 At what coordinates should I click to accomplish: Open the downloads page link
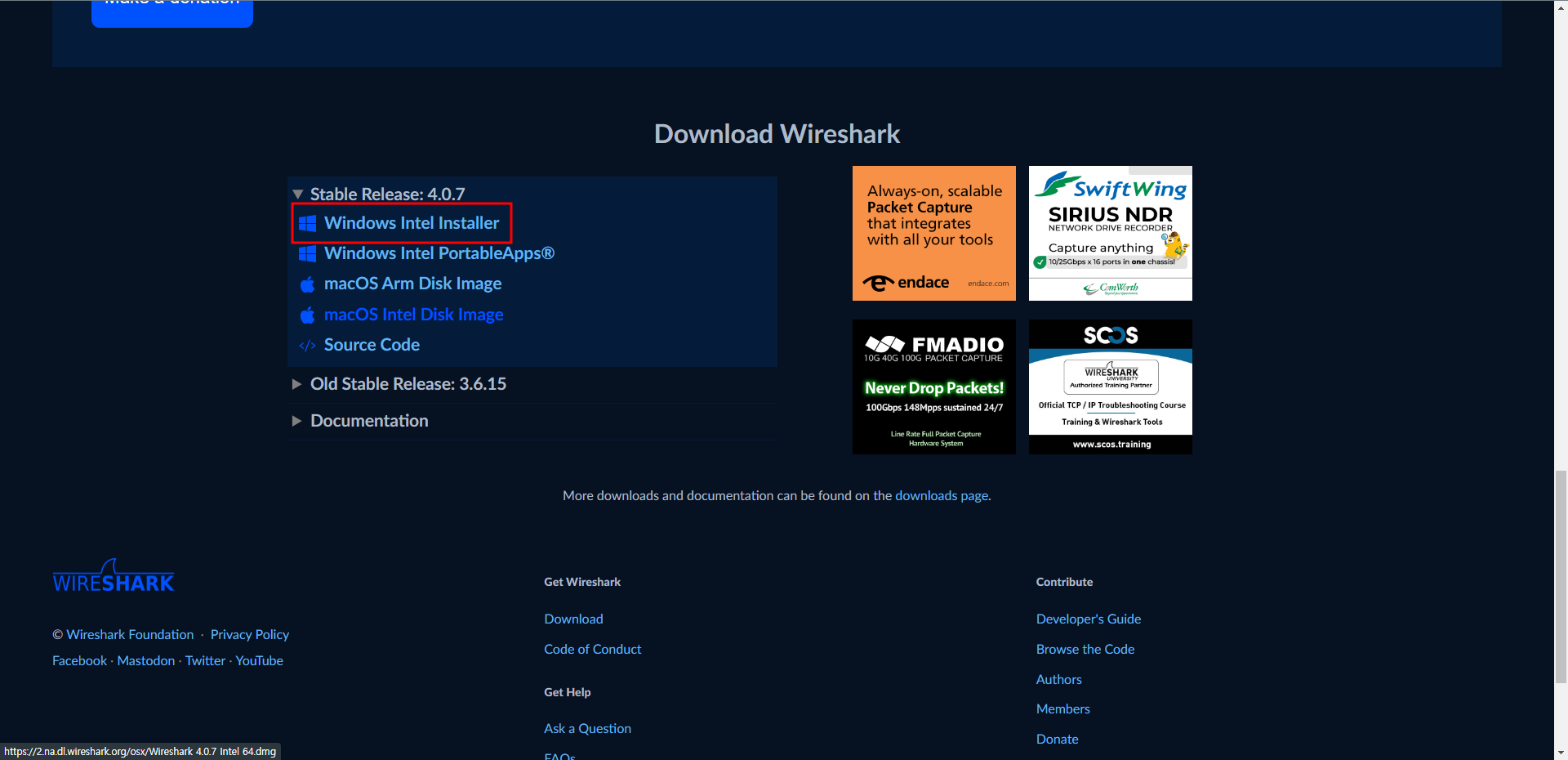coord(942,495)
